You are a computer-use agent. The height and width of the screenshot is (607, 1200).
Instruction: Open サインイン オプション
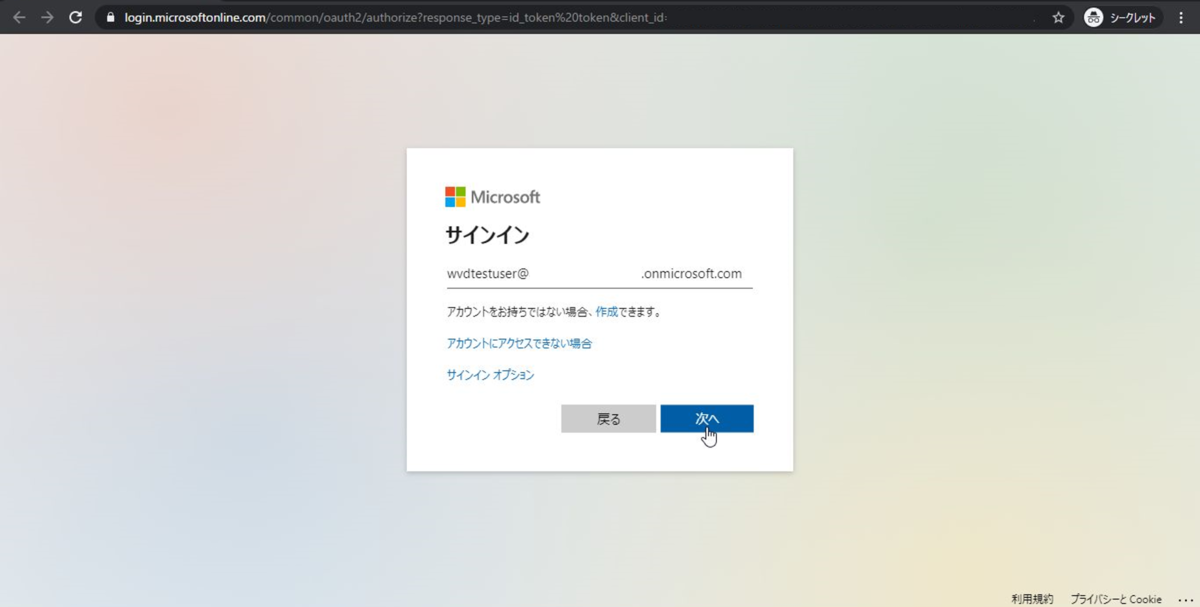click(490, 374)
